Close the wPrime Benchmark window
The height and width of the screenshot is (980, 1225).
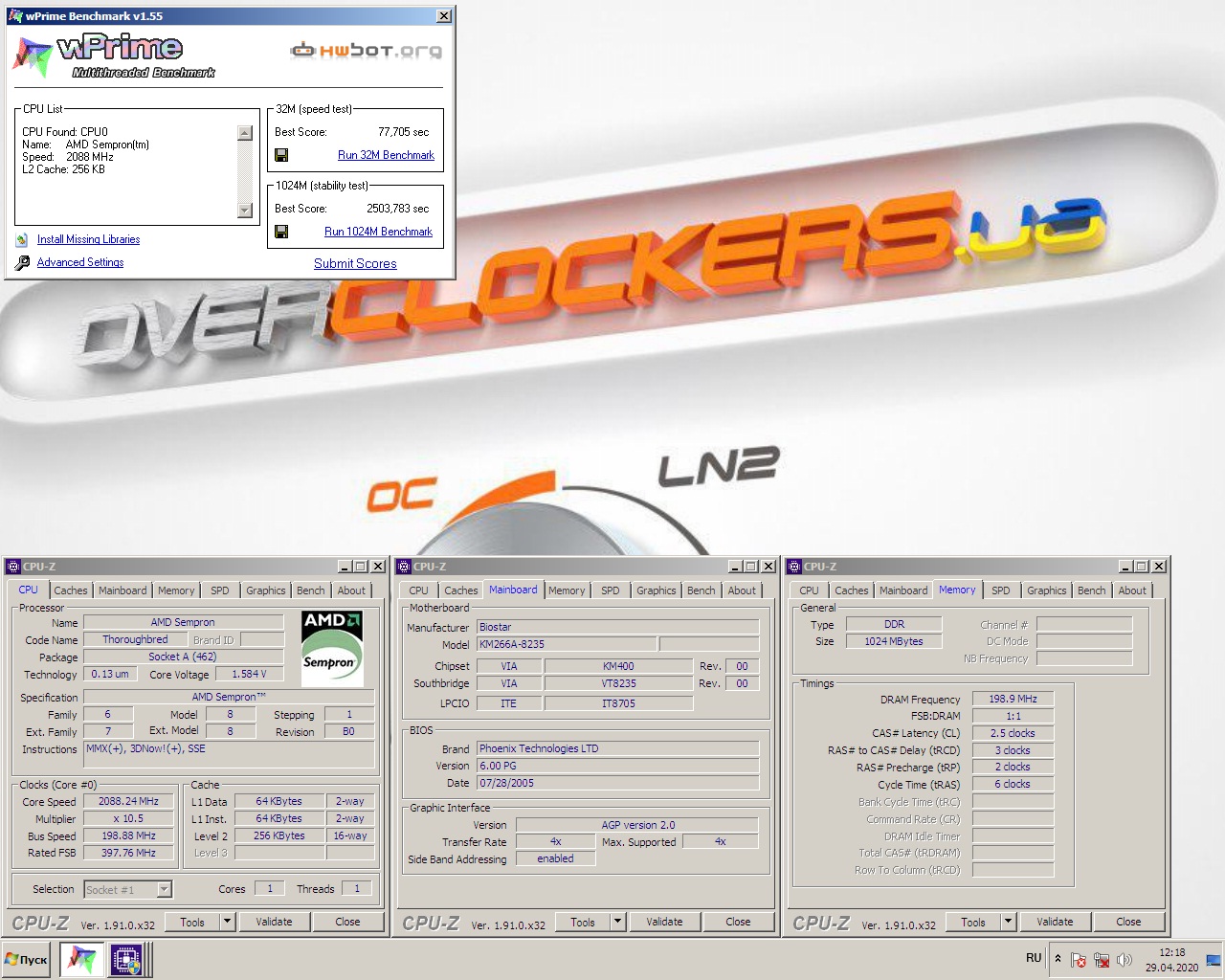[444, 15]
